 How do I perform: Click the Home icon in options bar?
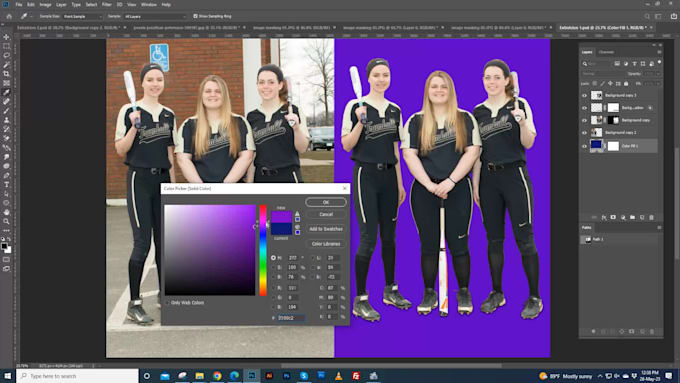(x=9, y=16)
